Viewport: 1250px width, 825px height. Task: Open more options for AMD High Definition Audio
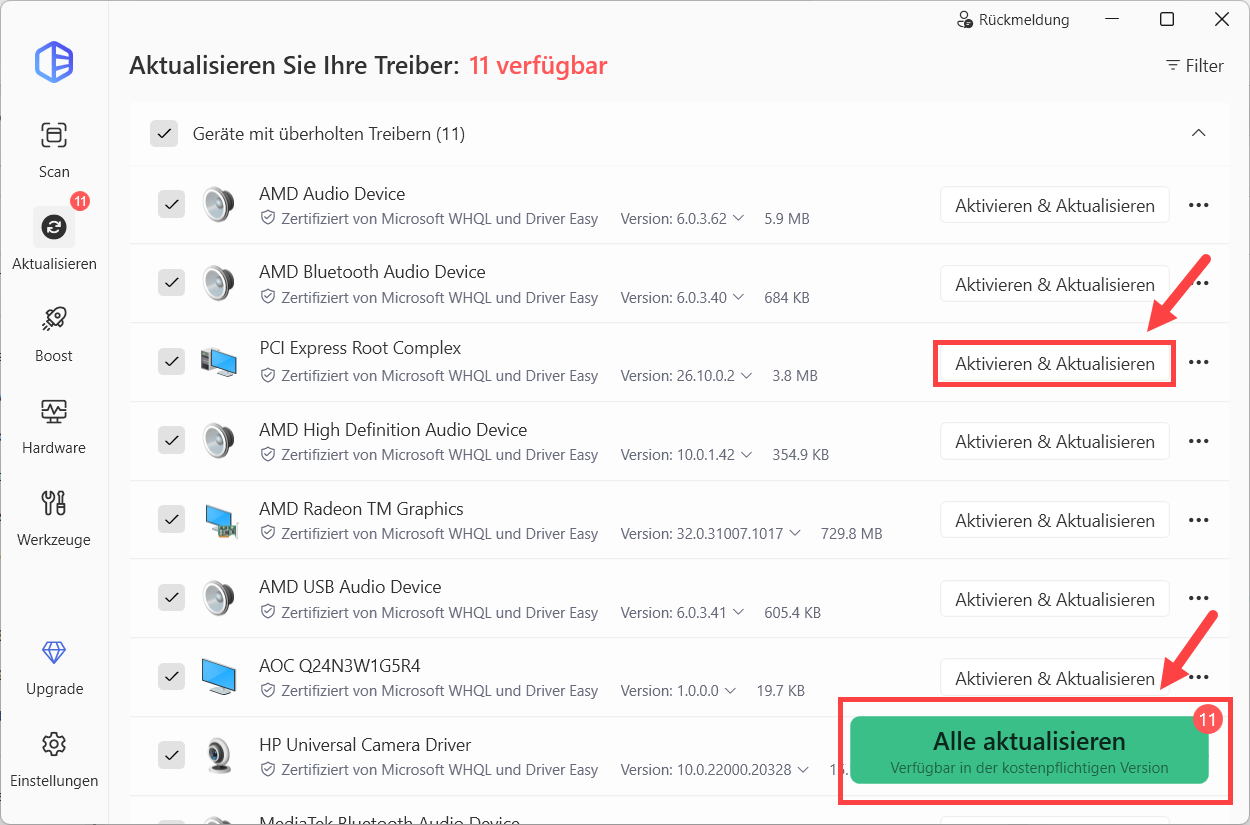pyautogui.click(x=1198, y=441)
